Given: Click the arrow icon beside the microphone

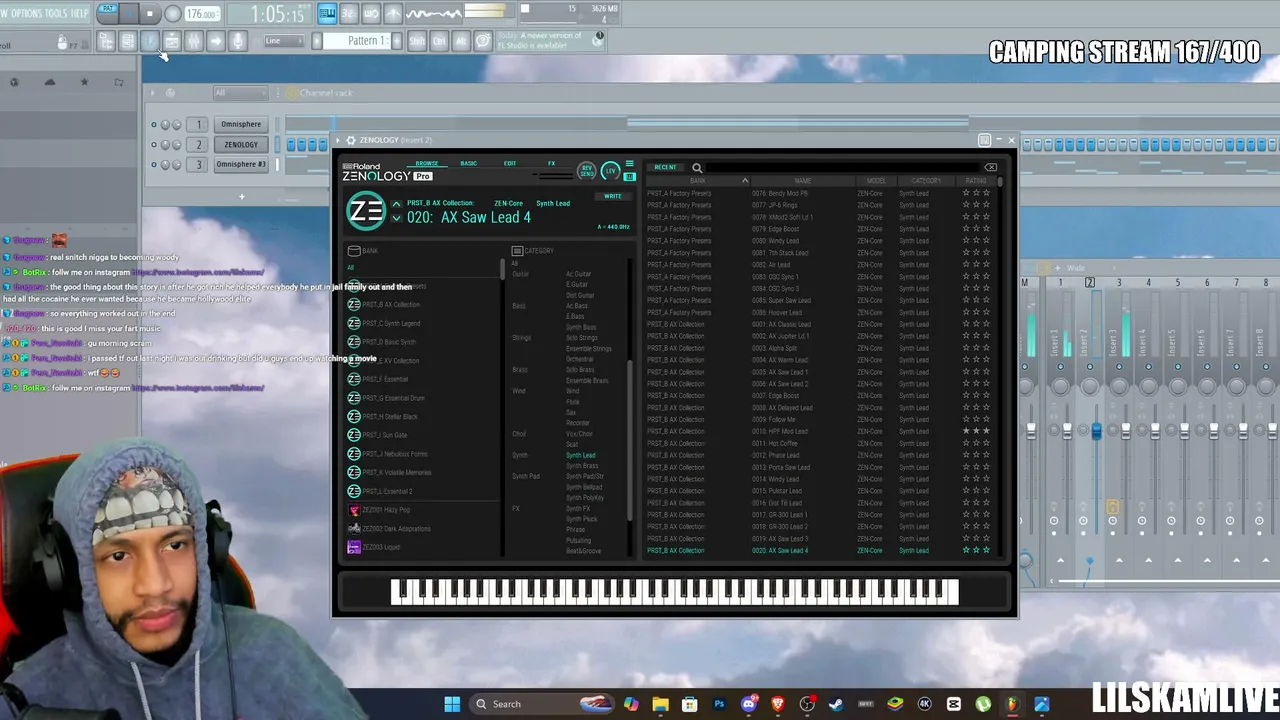Looking at the screenshot, I should click(215, 41).
